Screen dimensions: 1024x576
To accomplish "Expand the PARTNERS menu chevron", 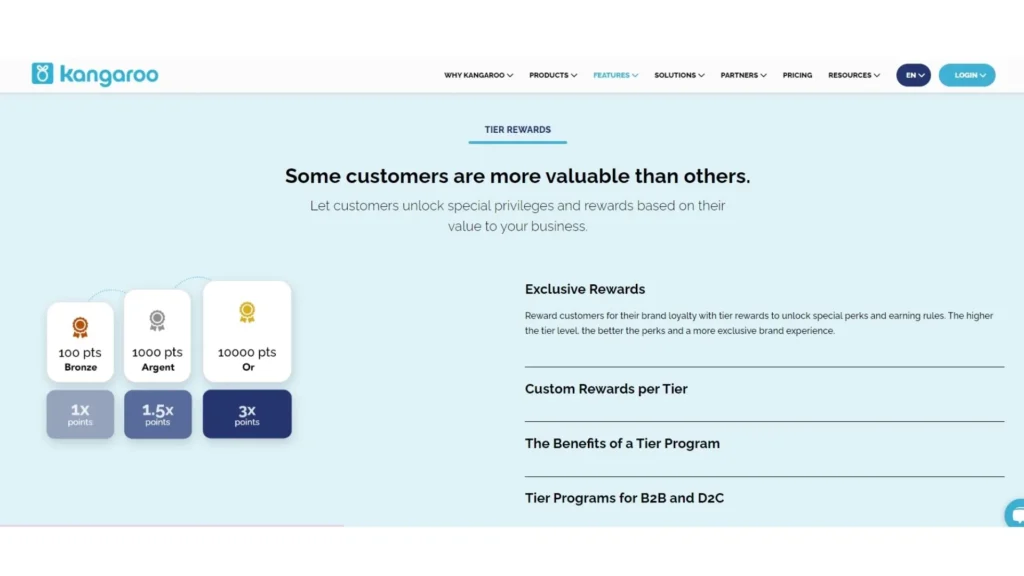I will click(x=766, y=75).
